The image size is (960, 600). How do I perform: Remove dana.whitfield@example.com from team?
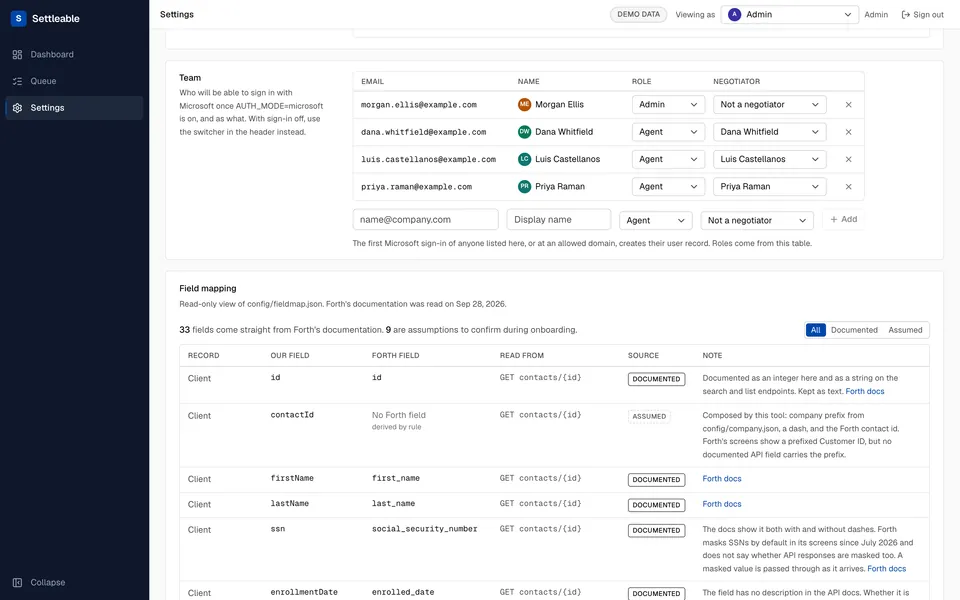[x=849, y=132]
